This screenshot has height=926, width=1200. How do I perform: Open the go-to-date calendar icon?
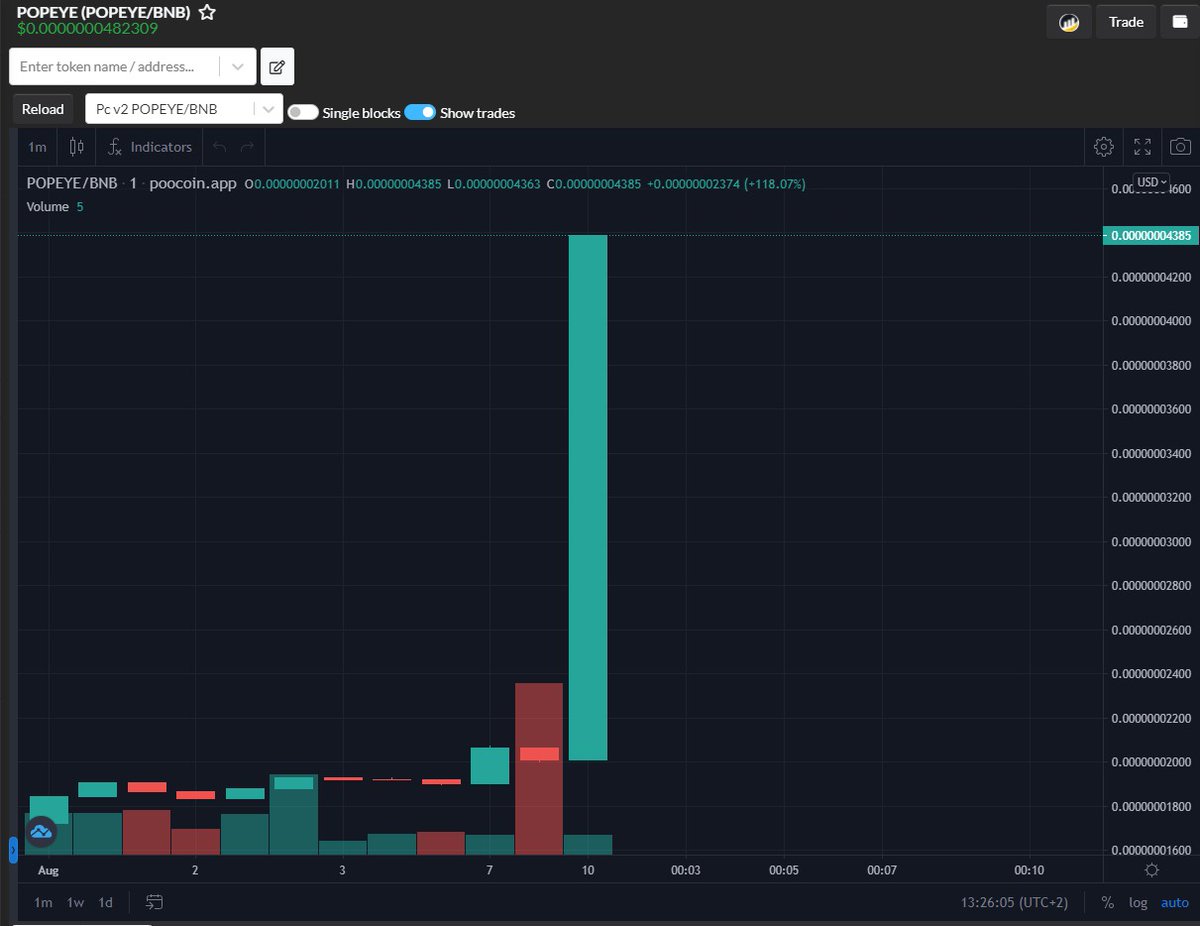tap(155, 902)
